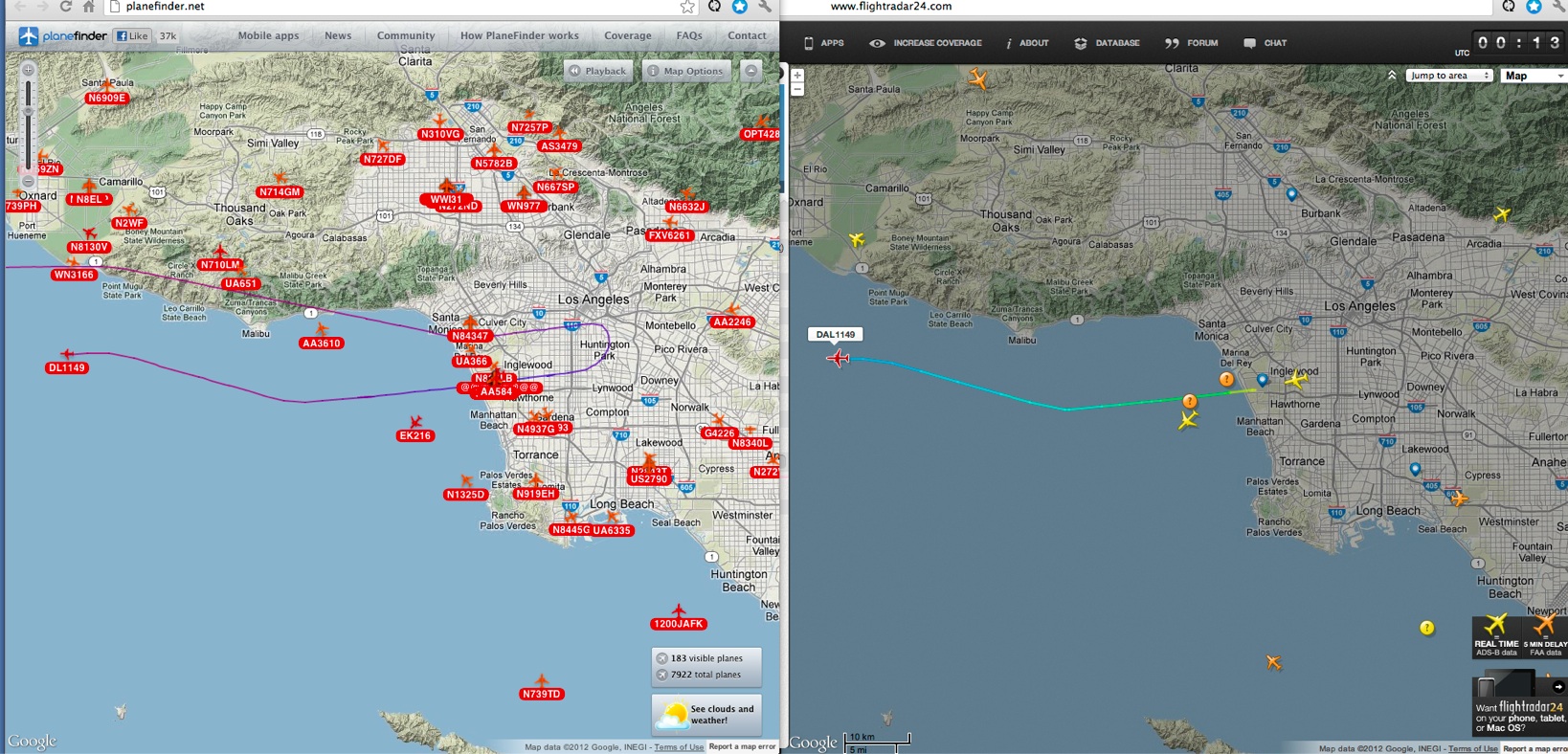Collapse the PlaneFinder map toolbar with arrow button
The height and width of the screenshot is (754, 1568).
tap(751, 71)
